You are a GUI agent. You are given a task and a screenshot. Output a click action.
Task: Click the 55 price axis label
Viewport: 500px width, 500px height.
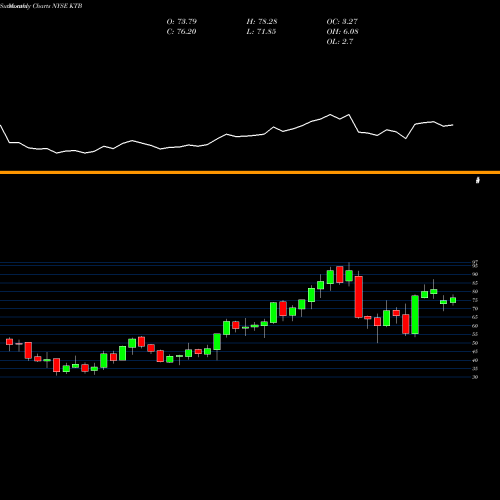[475, 334]
